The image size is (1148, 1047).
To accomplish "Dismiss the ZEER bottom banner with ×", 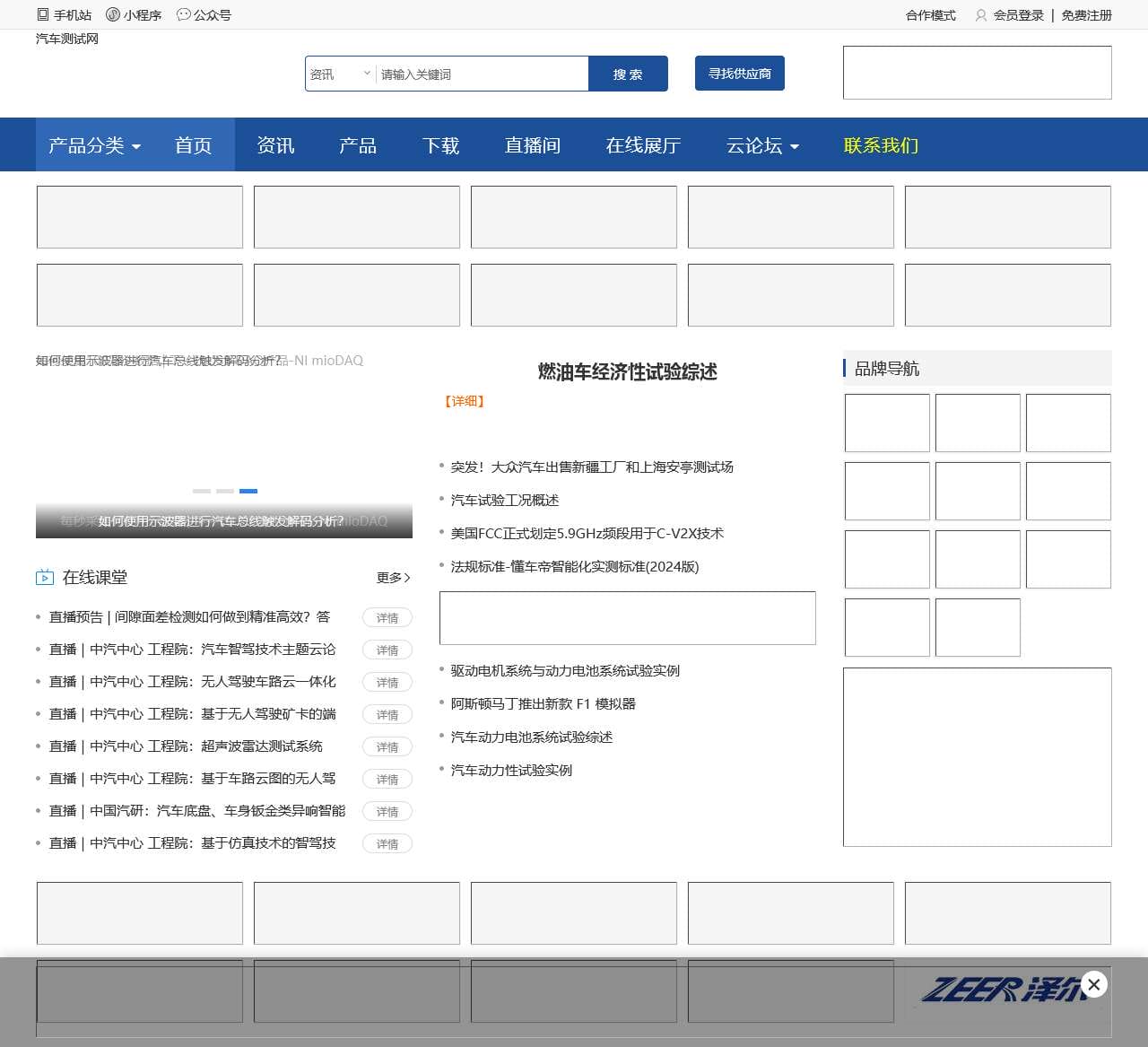I will coord(1093,984).
